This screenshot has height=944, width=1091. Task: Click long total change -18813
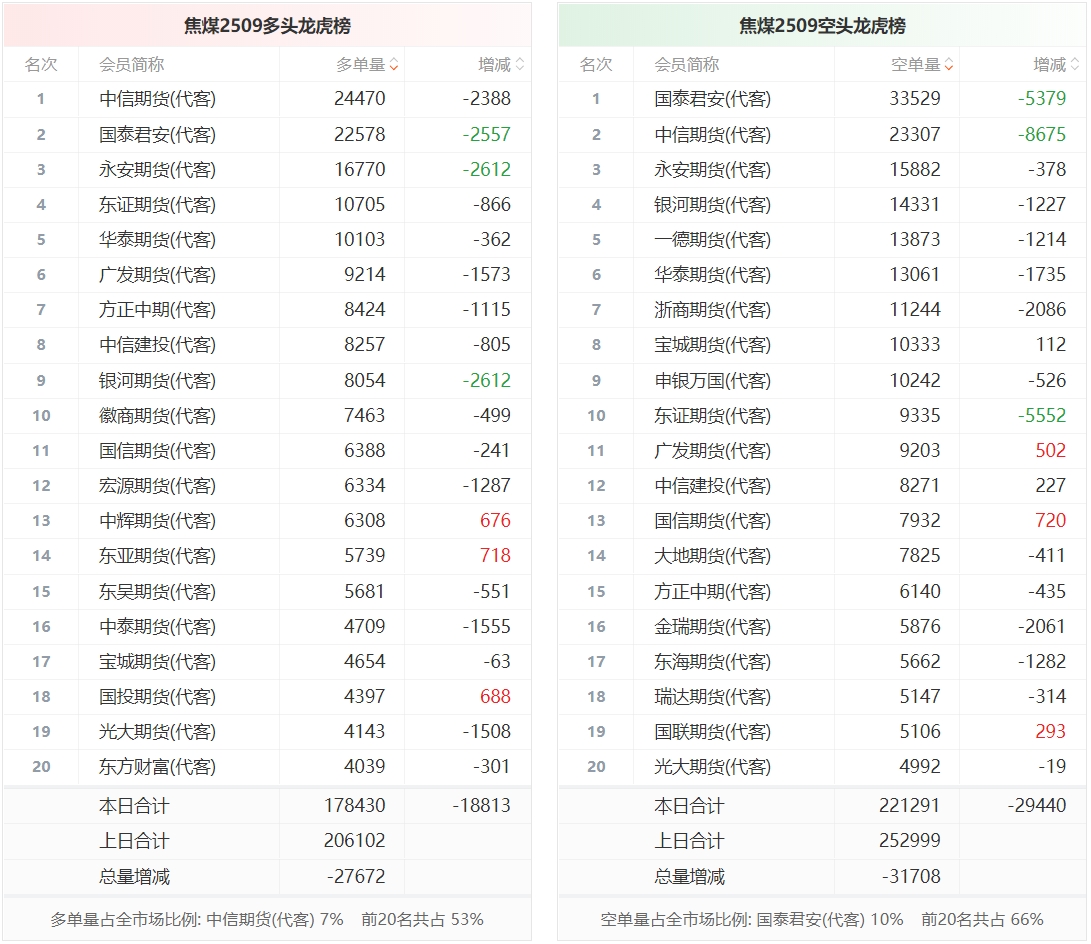481,806
